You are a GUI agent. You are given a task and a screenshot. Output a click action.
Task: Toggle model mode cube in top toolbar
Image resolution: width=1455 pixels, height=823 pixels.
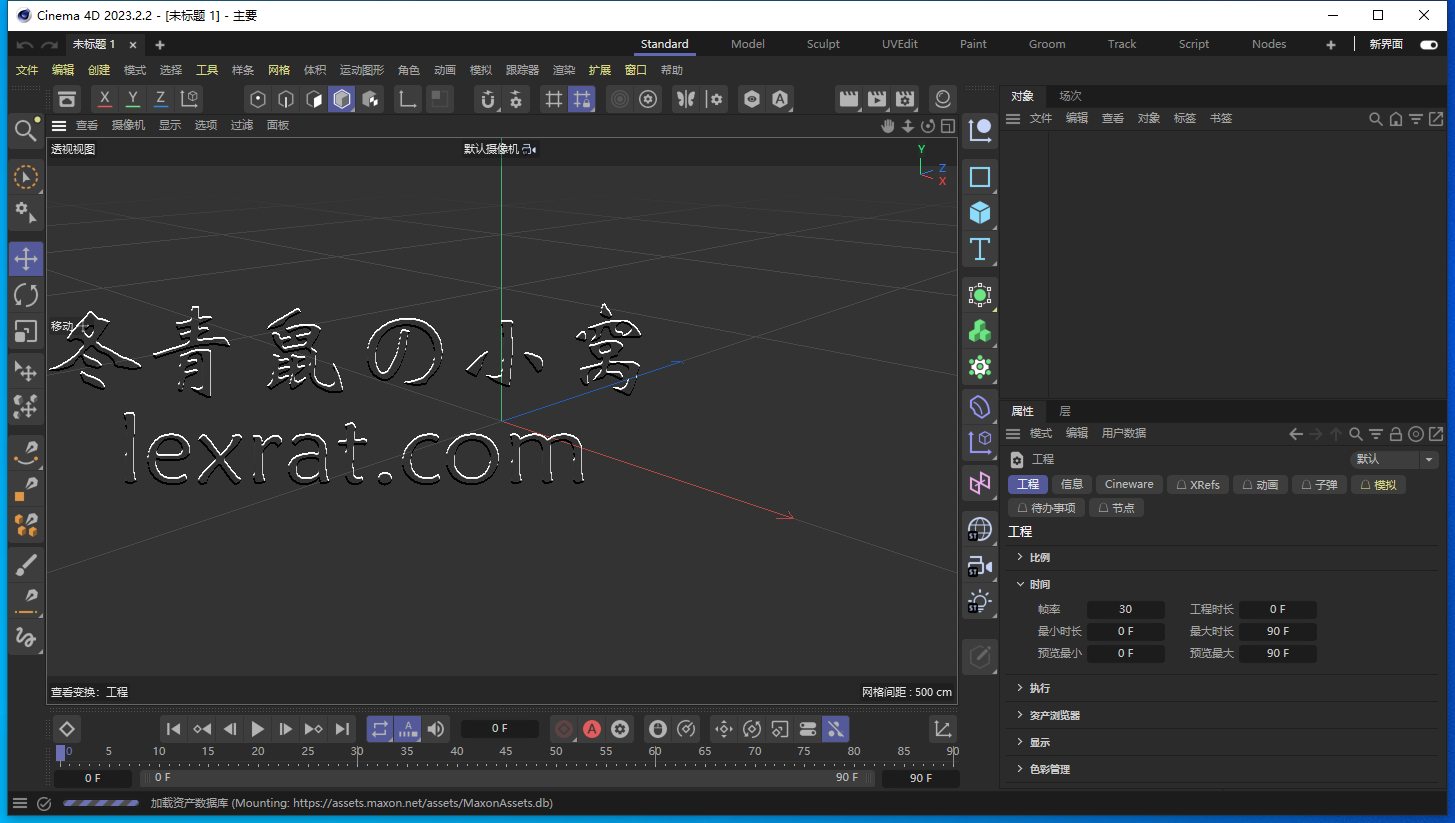[x=342, y=99]
